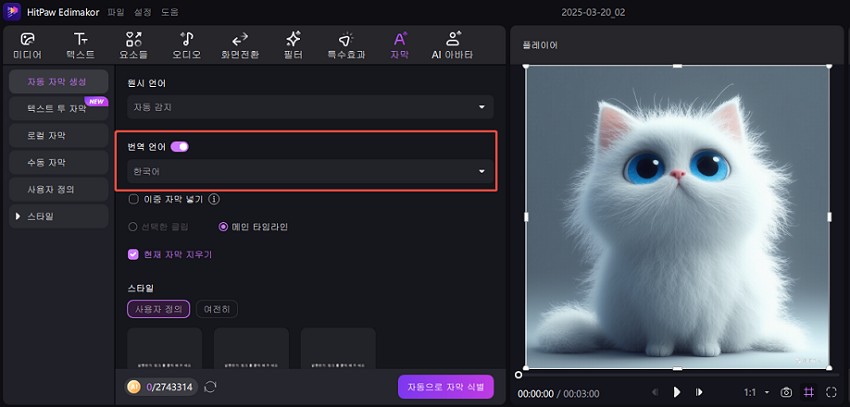Image resolution: width=850 pixels, height=407 pixels.
Task: Click the 0/2743314 credits counter
Action: [x=169, y=386]
